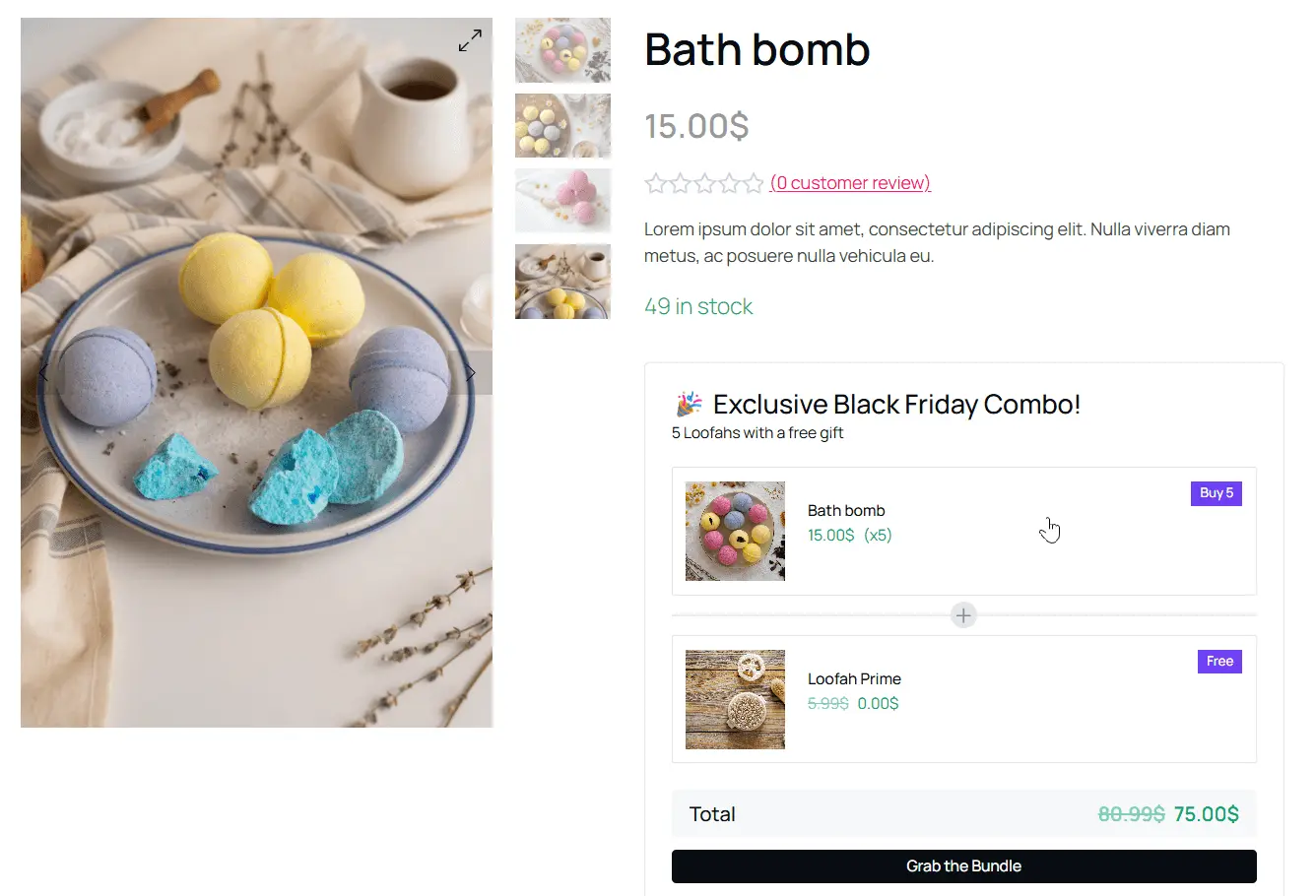Click the Bath bomb image inside the bundle
The width and height of the screenshot is (1316, 896).
point(735,532)
